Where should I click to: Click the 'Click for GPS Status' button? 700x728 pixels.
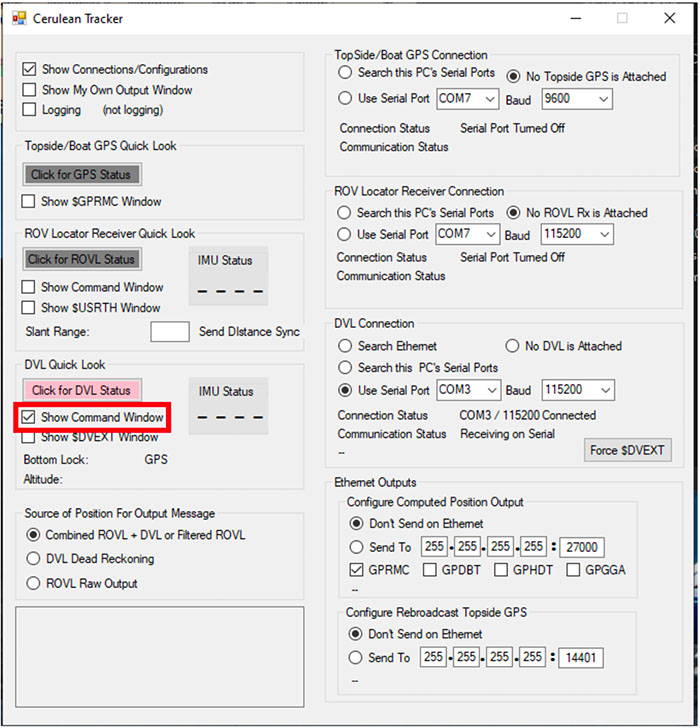pyautogui.click(x=82, y=175)
